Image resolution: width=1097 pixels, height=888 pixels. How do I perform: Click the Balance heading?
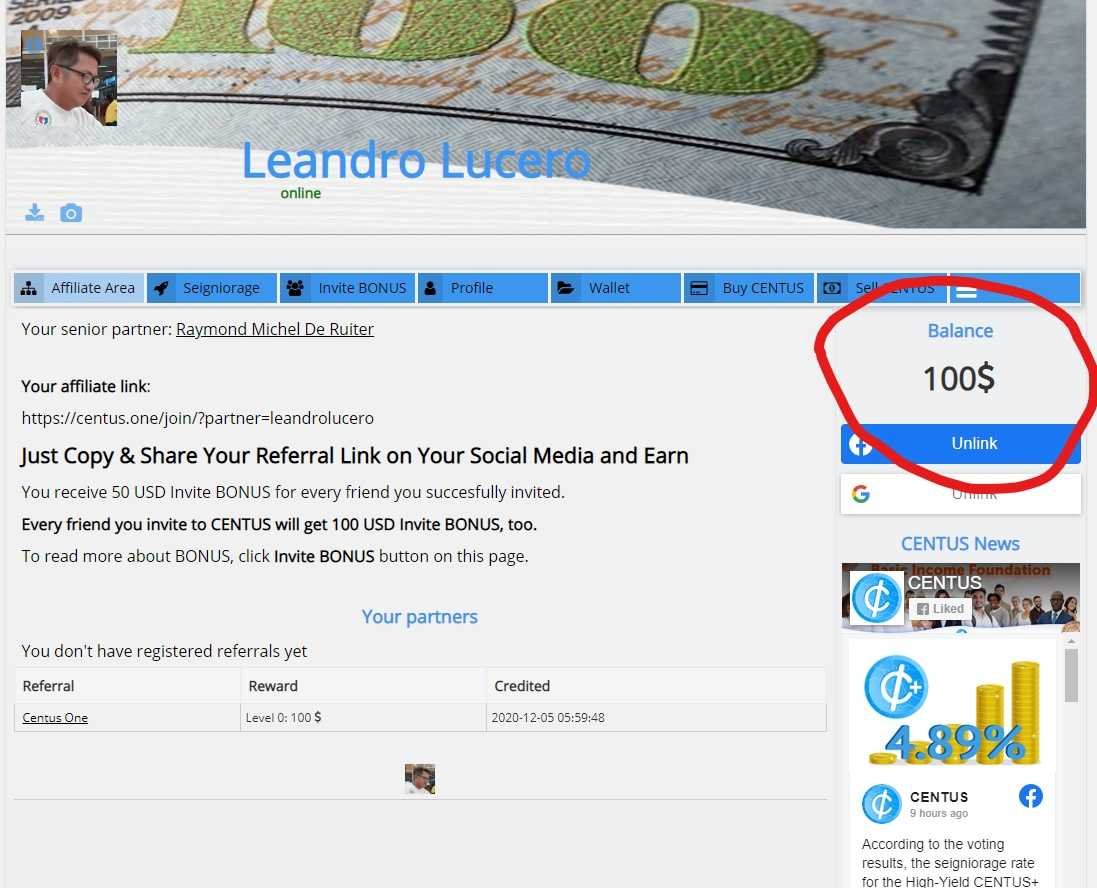click(960, 331)
